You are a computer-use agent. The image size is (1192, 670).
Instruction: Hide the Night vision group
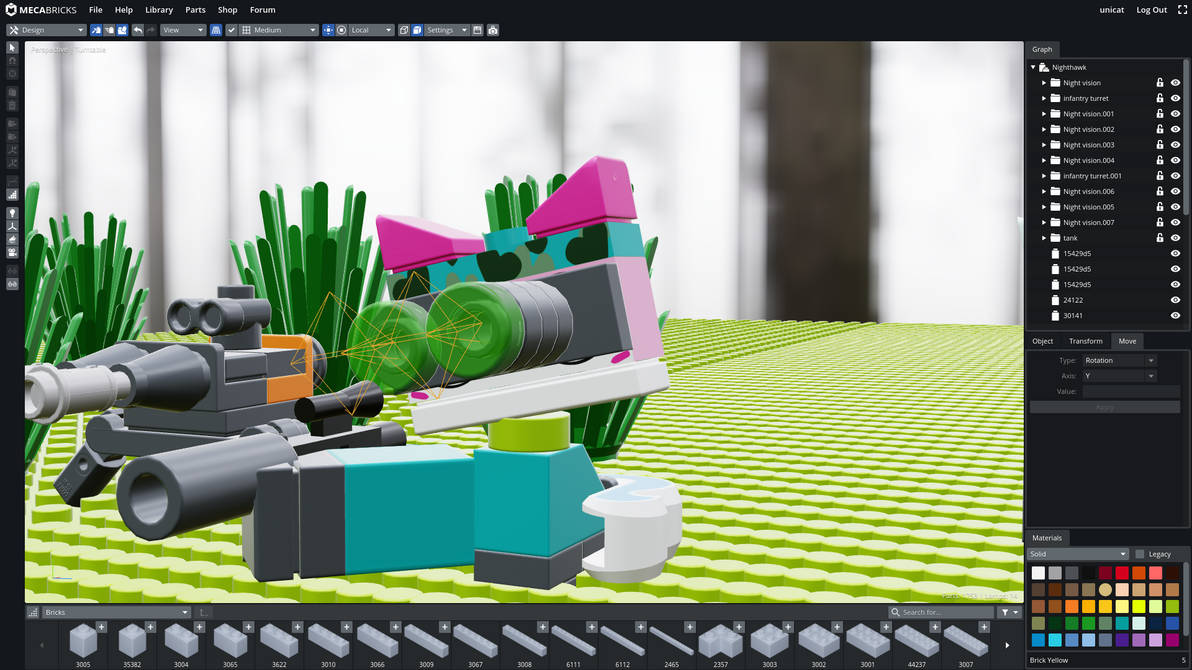(x=1175, y=83)
